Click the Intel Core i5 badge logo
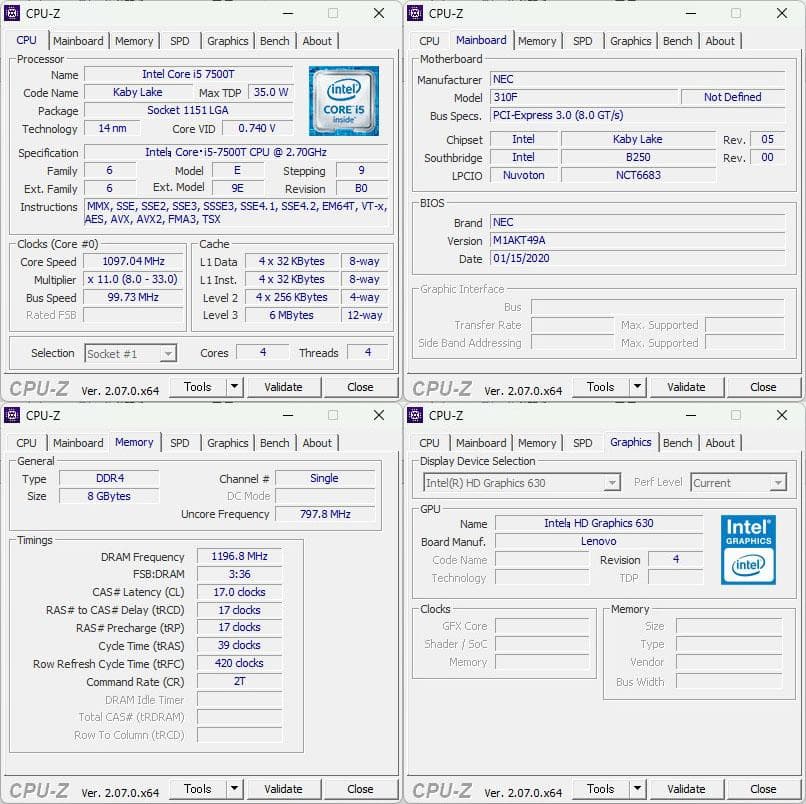The width and height of the screenshot is (806, 804). [345, 100]
